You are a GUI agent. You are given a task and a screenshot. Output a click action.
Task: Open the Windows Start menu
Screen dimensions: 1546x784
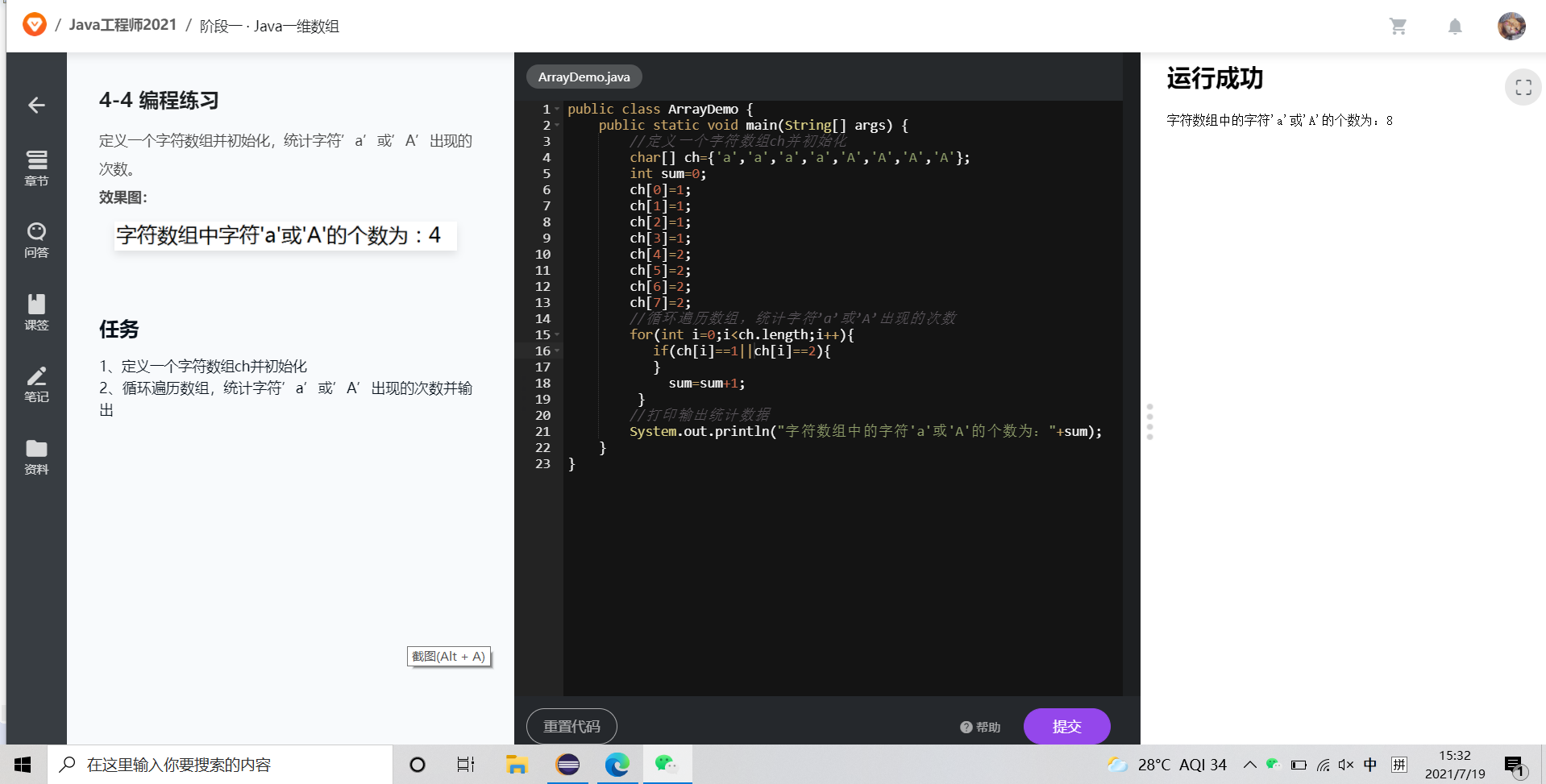tap(23, 765)
